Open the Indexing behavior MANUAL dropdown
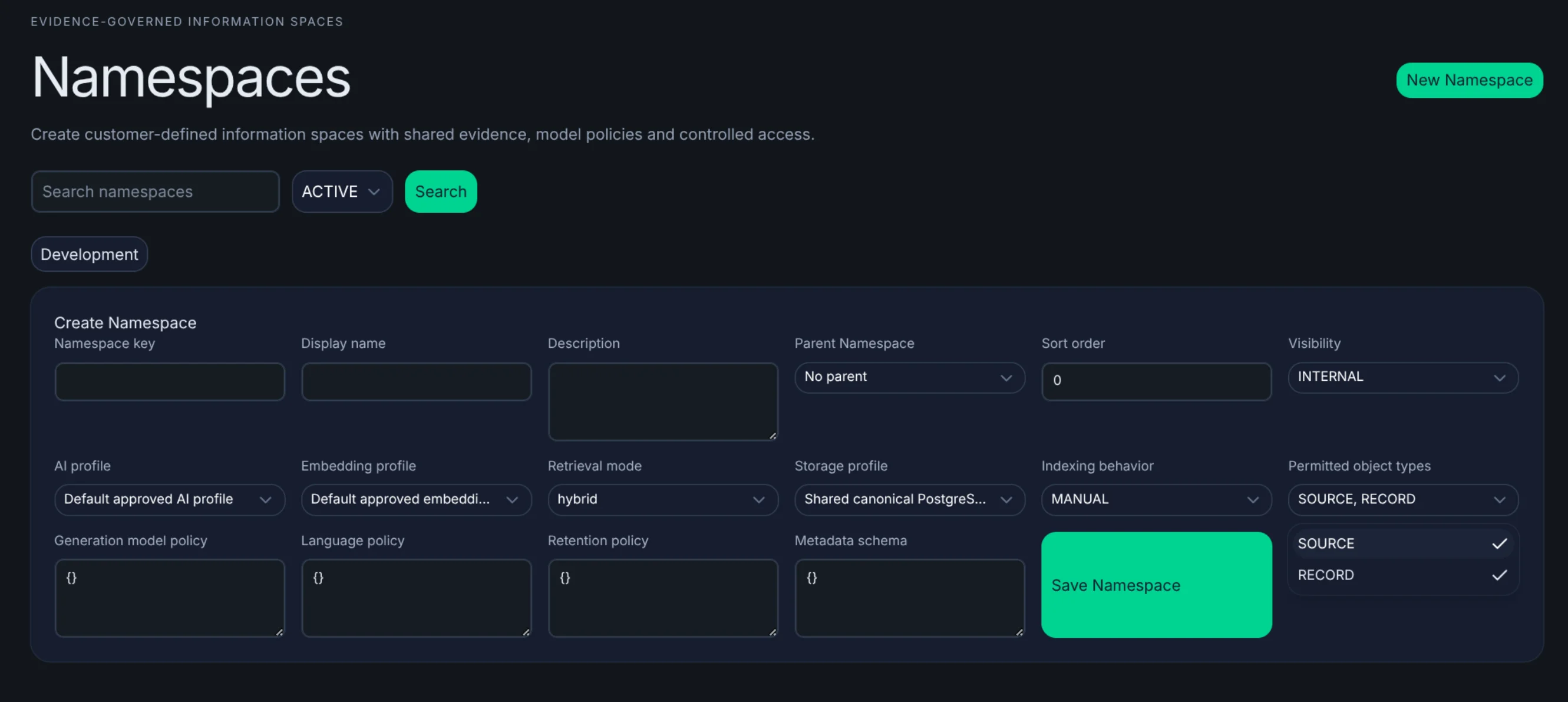The height and width of the screenshot is (702, 1568). (x=1156, y=499)
